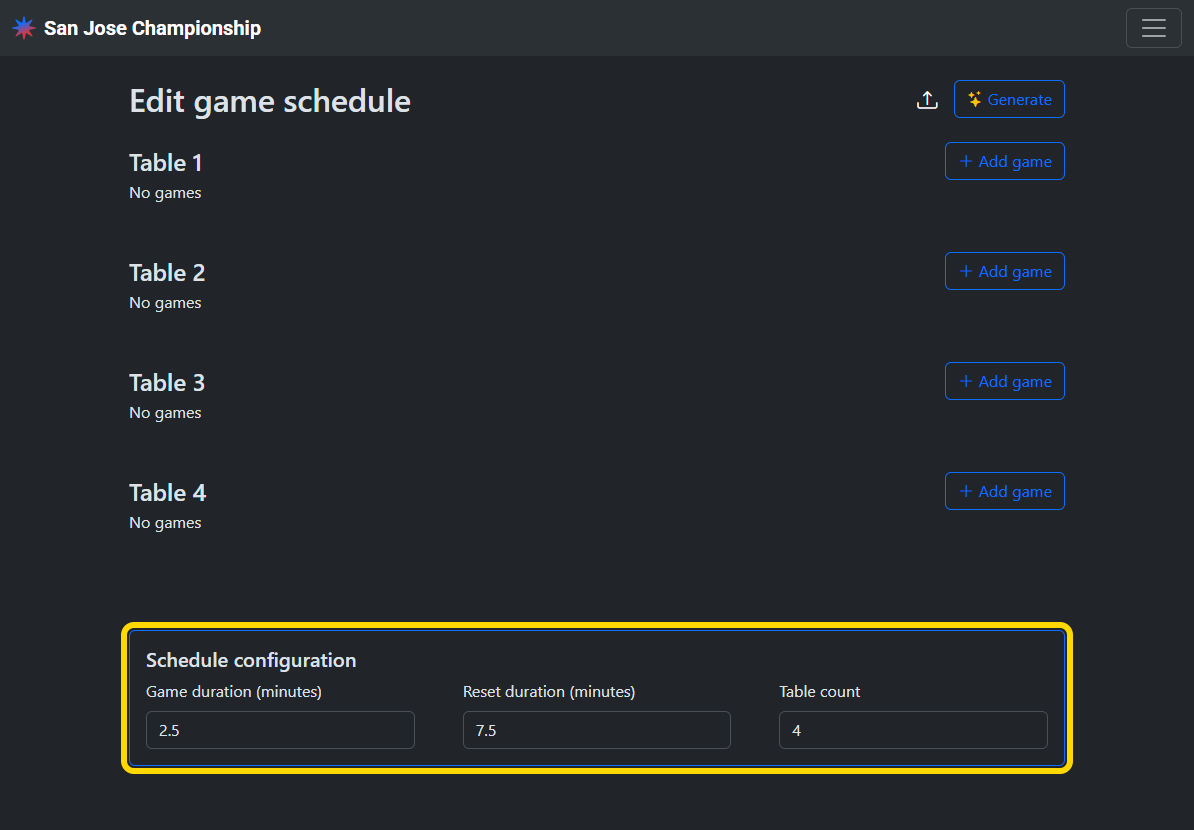Click the upload/export schedule icon

[927, 100]
